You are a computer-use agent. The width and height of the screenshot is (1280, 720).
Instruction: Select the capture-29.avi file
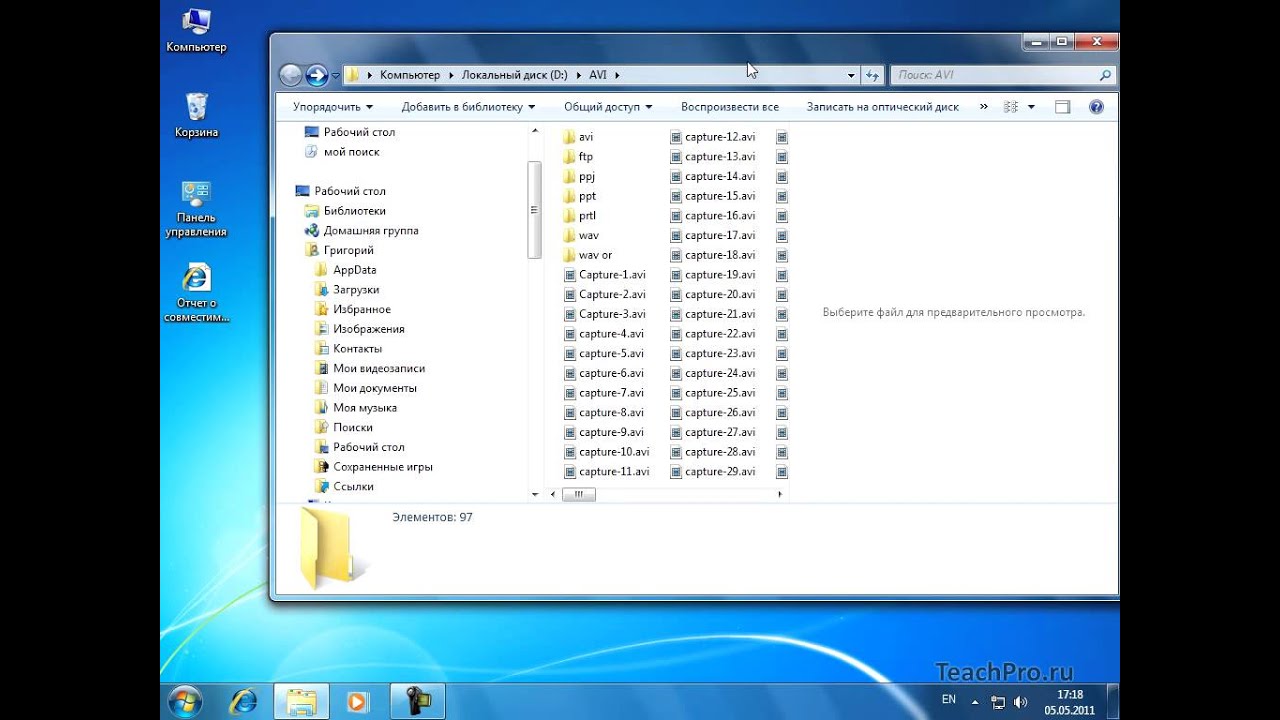click(713, 472)
